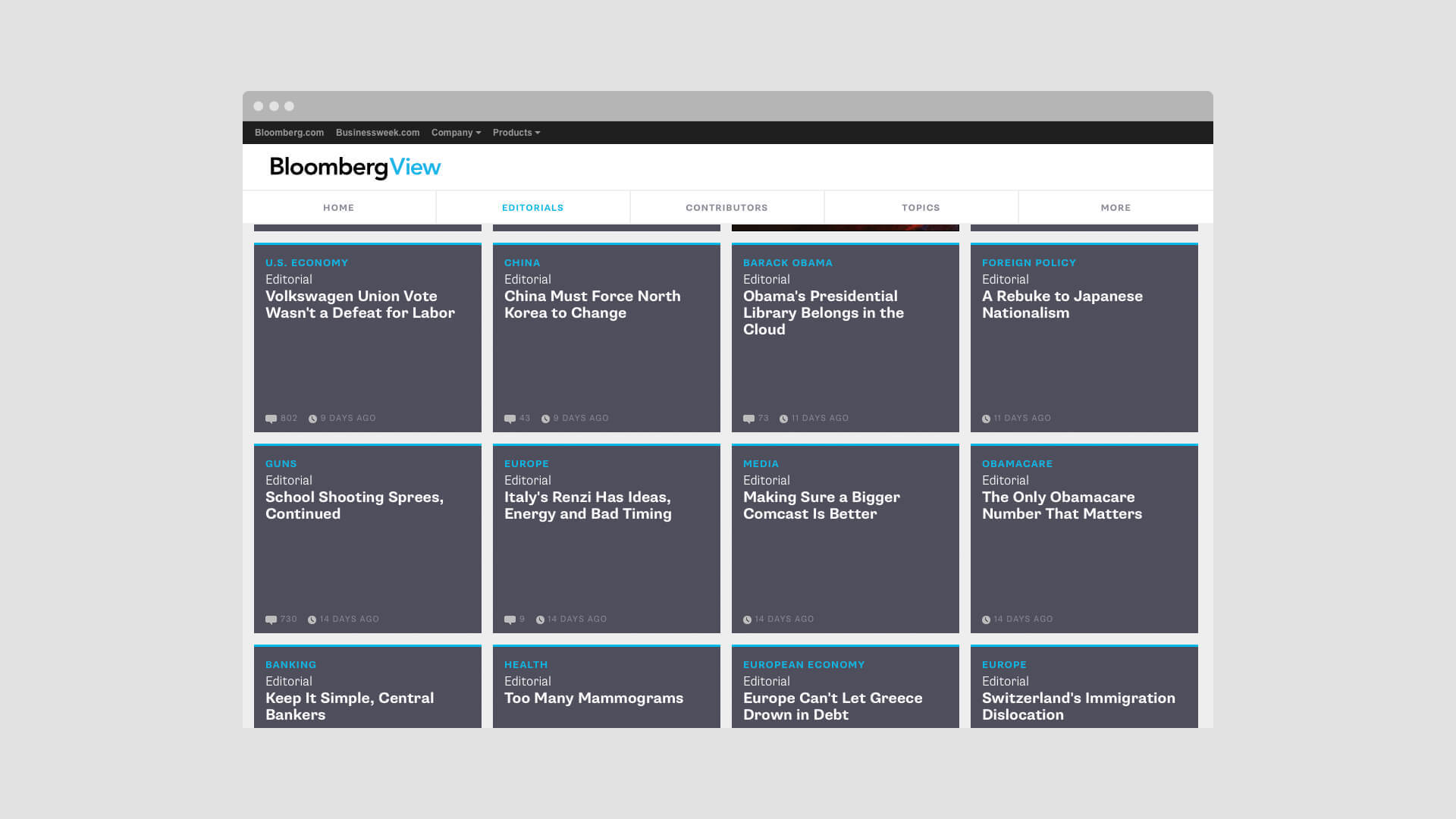Click Europe category above Italy's Renzi headline
Image resolution: width=1456 pixels, height=819 pixels.
point(526,464)
